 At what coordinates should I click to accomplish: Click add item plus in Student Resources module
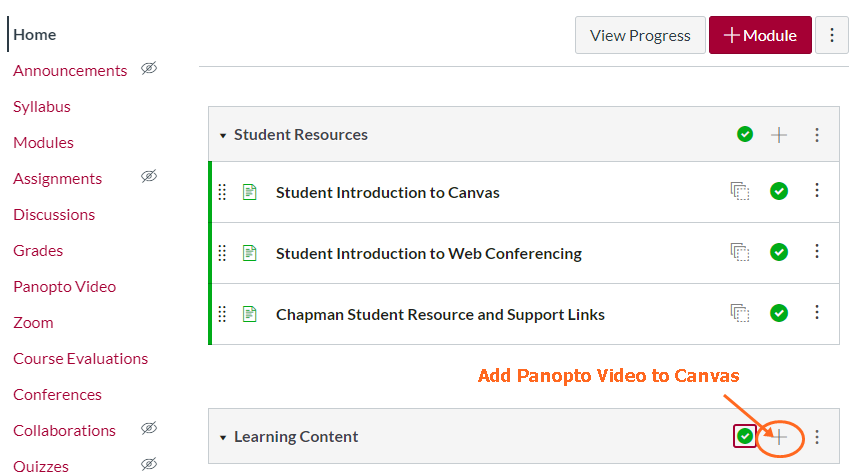(x=780, y=135)
